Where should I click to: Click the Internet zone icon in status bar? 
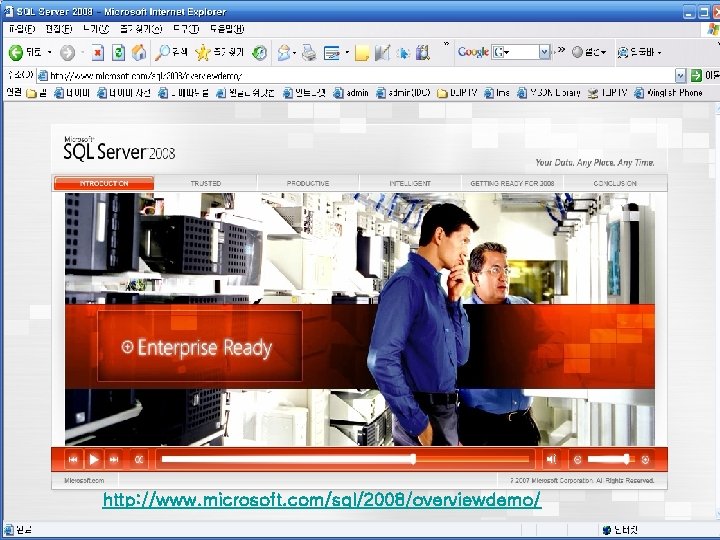[607, 530]
